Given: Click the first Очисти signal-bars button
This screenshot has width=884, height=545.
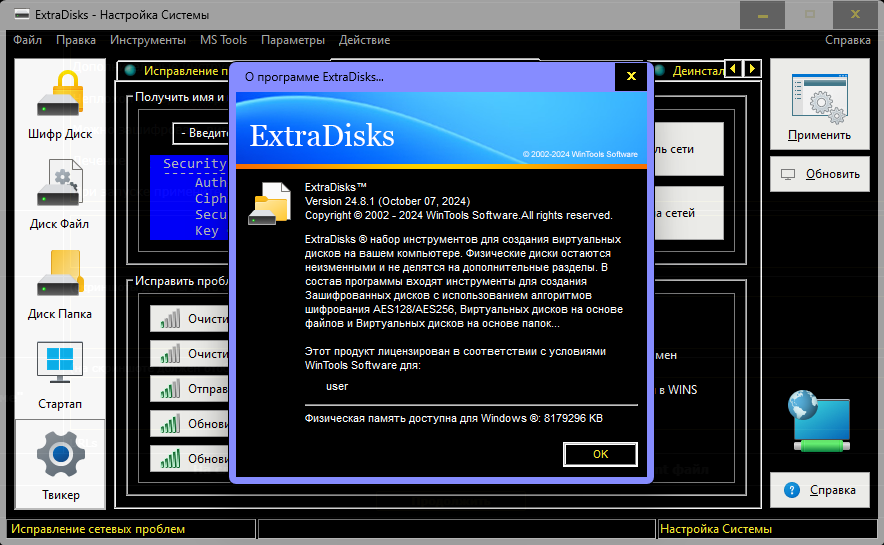Looking at the screenshot, I should (x=190, y=319).
